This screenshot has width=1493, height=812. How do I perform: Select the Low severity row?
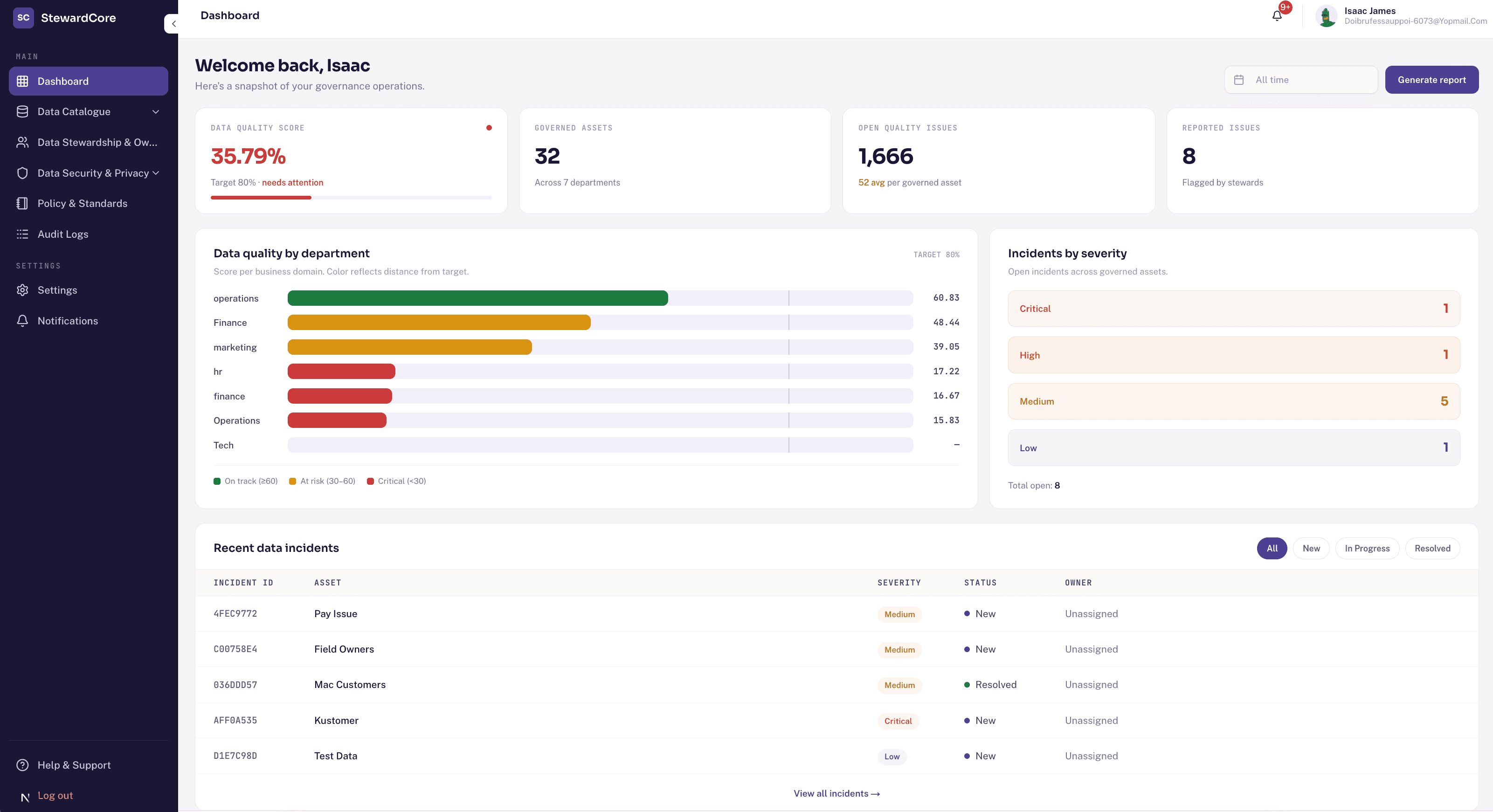point(1233,448)
